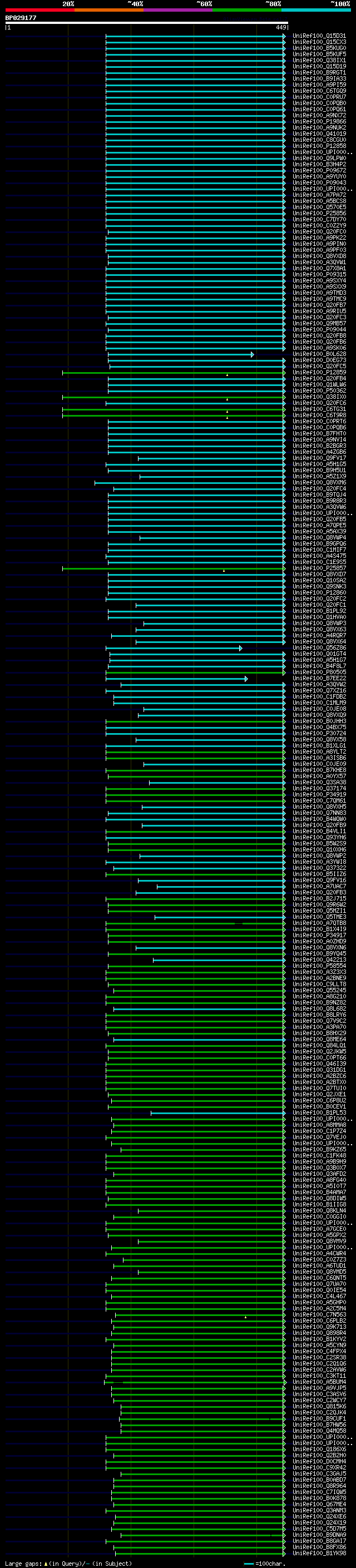The image size is (356, 1568).
Task: Click the green alignment bar for UniRef100_P12859
Action: tap(174, 373)
